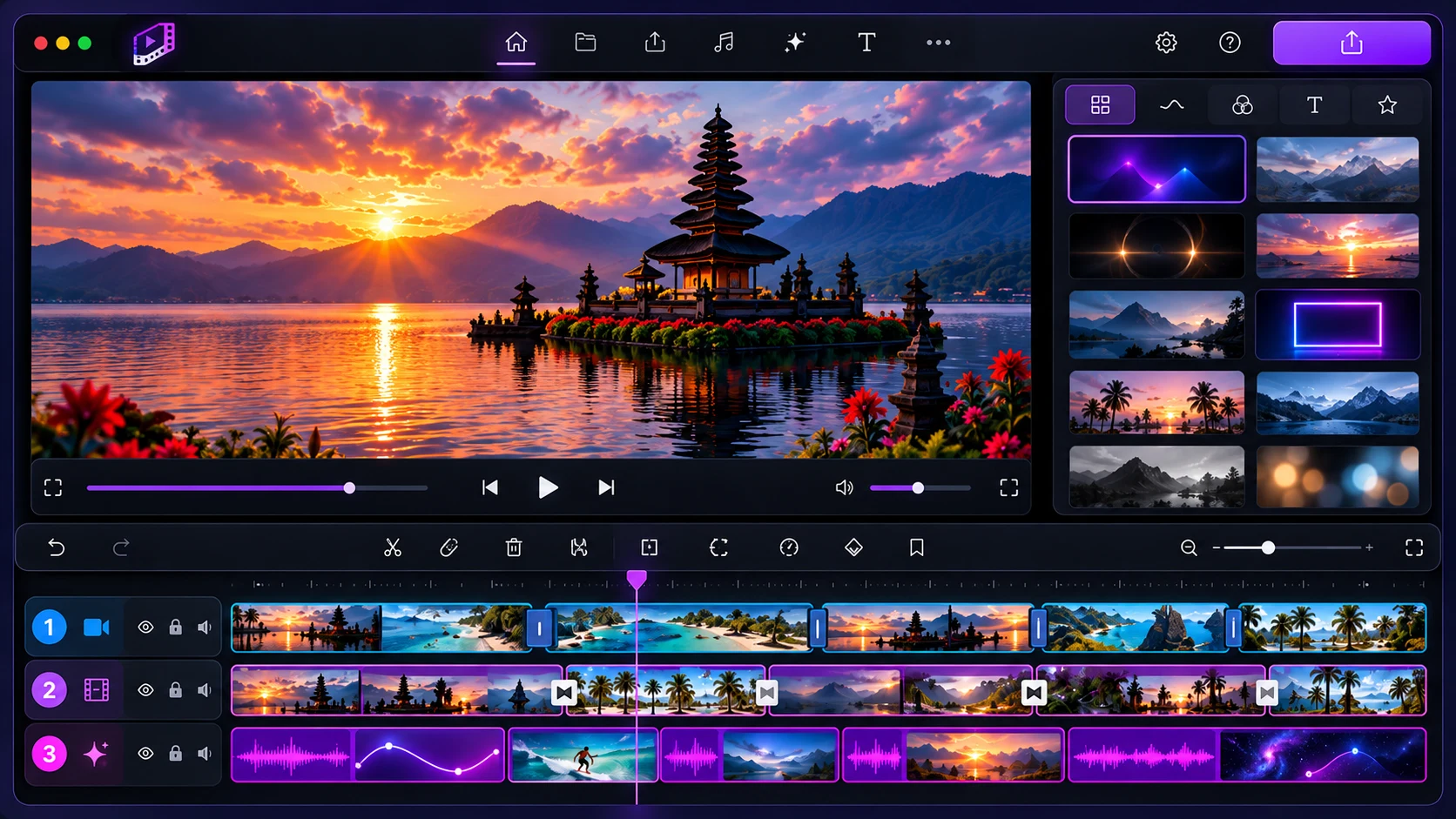Click the purple export button
The height and width of the screenshot is (819, 1456).
tap(1352, 43)
